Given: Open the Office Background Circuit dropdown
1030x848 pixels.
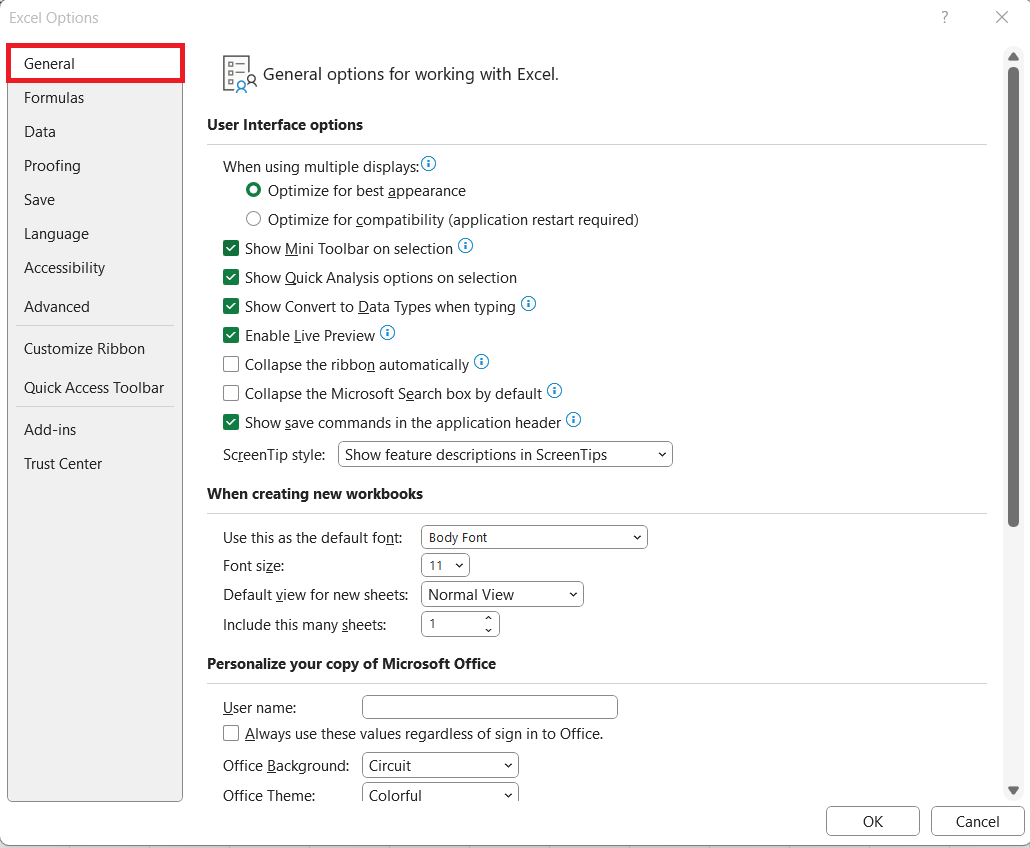Looking at the screenshot, I should coord(440,766).
